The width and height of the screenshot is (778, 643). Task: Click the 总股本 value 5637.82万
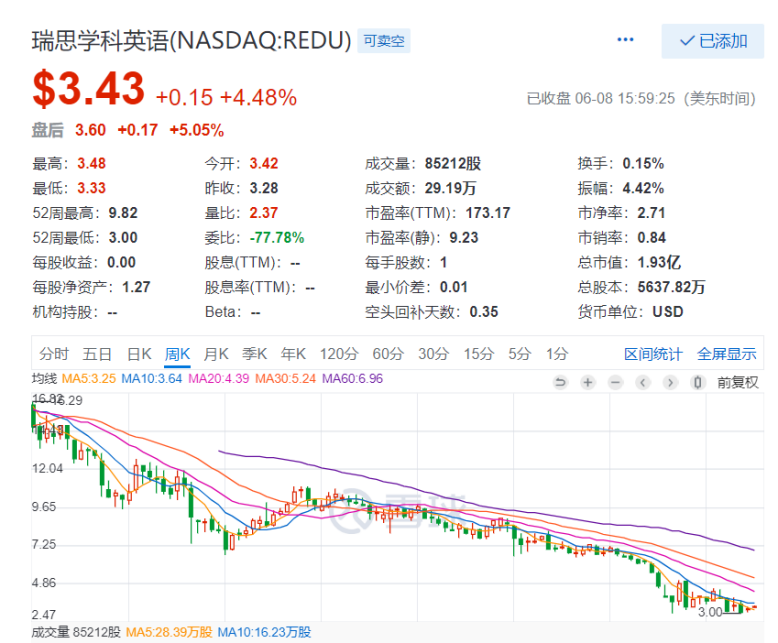point(671,287)
